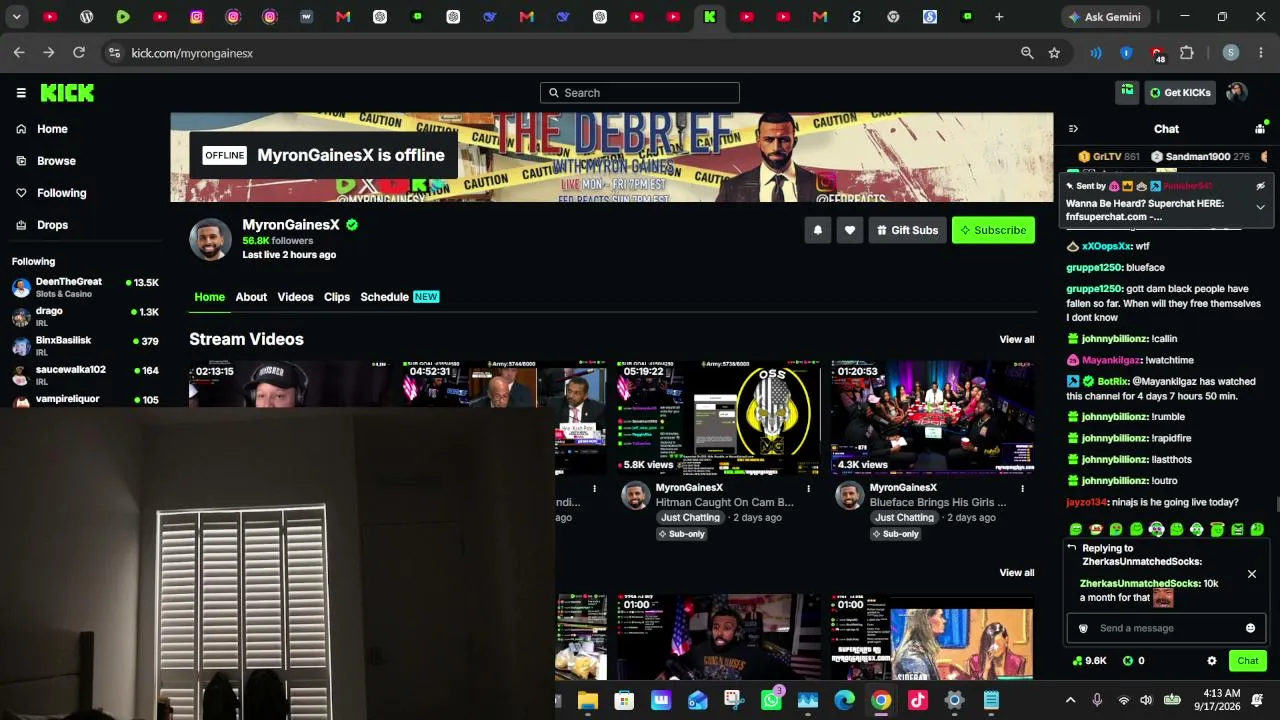Screen dimensions: 1280x720
Task: Switch to the Videos tab
Action: pyautogui.click(x=295, y=297)
